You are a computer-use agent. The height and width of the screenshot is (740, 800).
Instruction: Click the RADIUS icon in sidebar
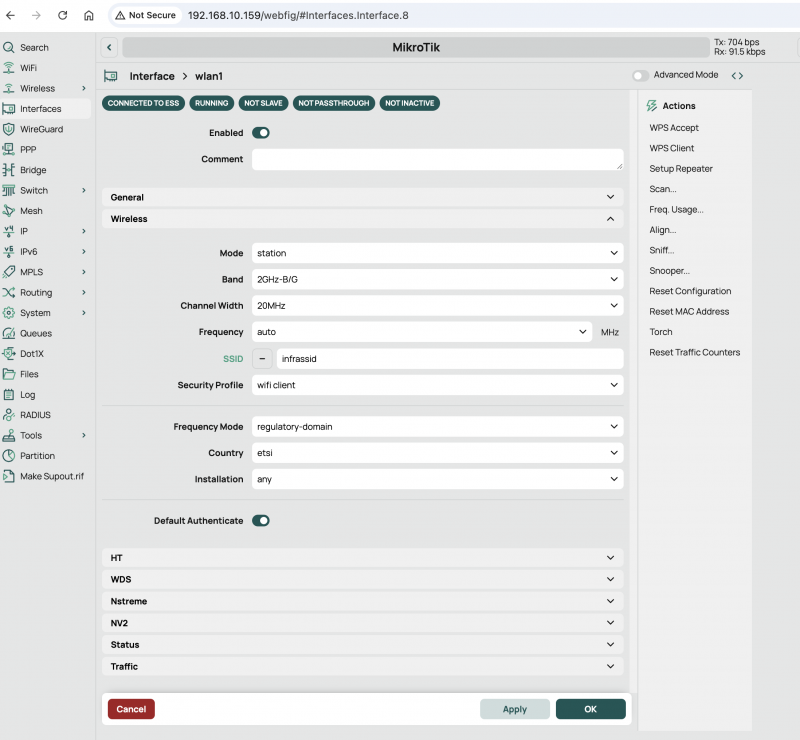point(9,415)
